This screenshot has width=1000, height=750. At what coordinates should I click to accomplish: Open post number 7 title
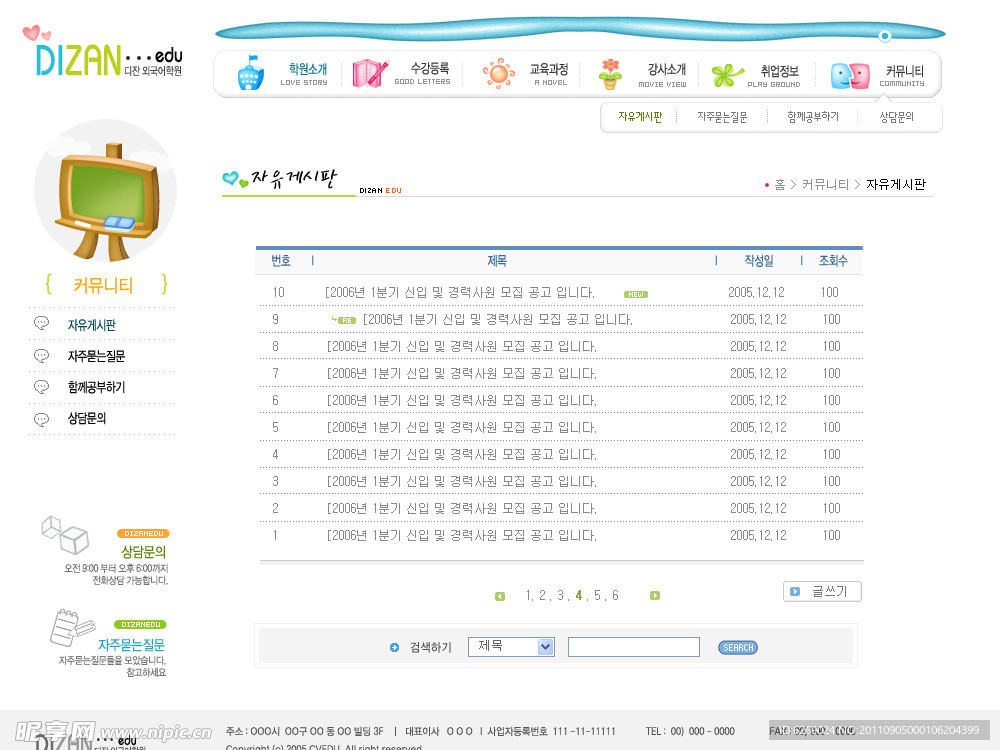[x=462, y=374]
